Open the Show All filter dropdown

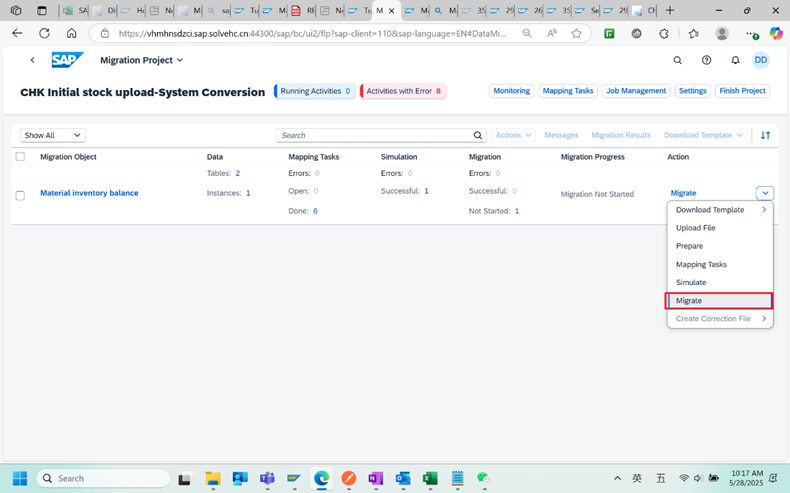click(53, 135)
